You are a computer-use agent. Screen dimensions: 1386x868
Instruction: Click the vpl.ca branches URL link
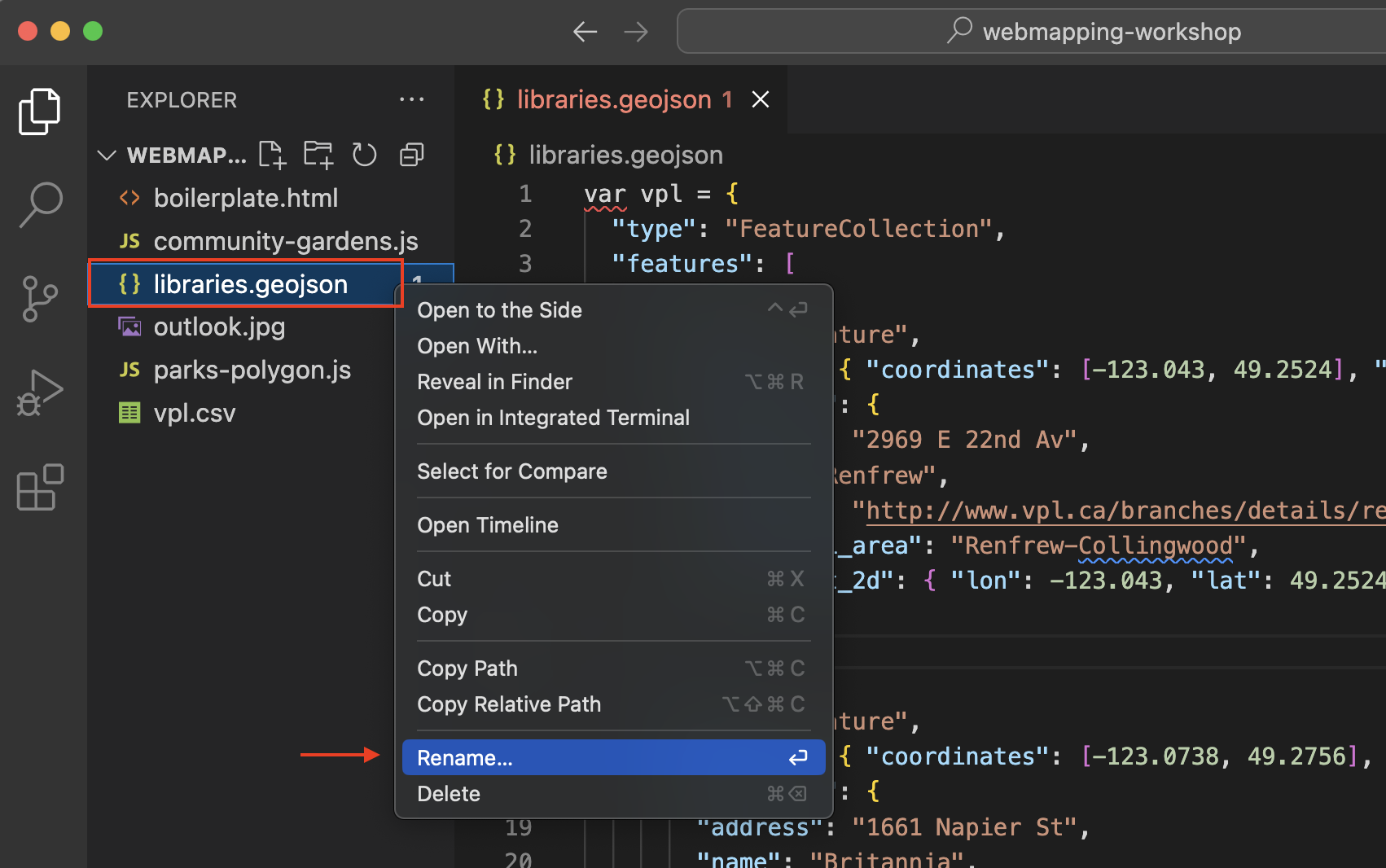pyautogui.click(x=1125, y=511)
